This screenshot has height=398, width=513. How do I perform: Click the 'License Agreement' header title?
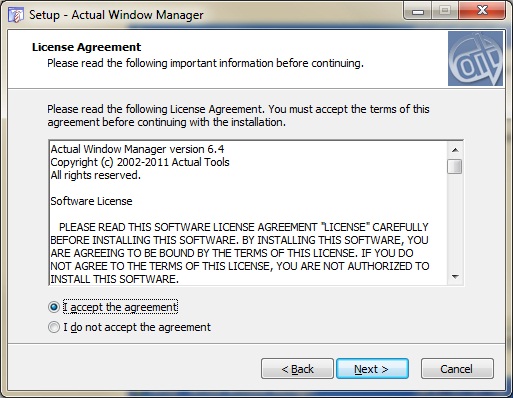pos(86,47)
